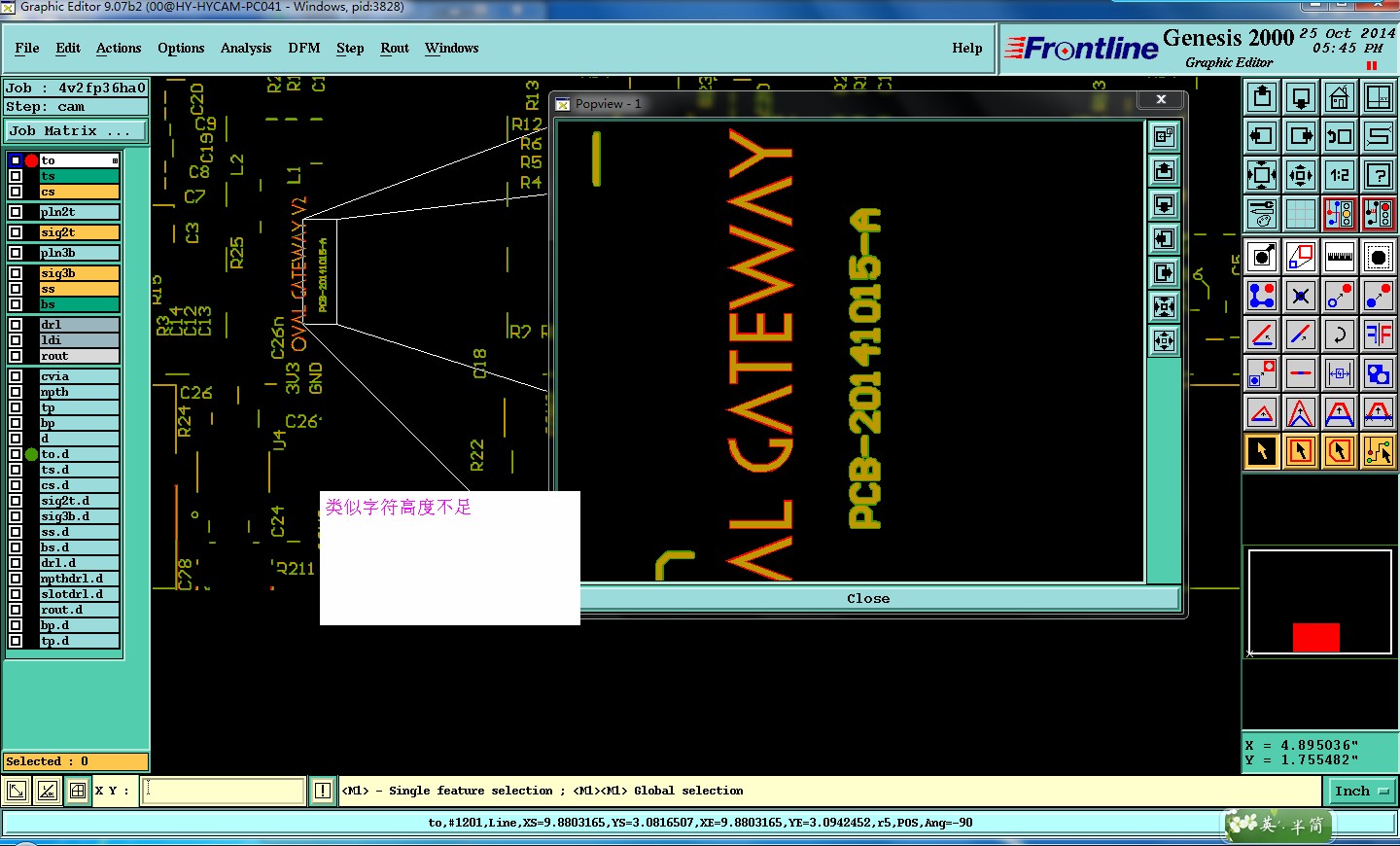This screenshot has height=846, width=1400.
Task: Toggle the to.d layer checkbox
Action: click(x=16, y=454)
